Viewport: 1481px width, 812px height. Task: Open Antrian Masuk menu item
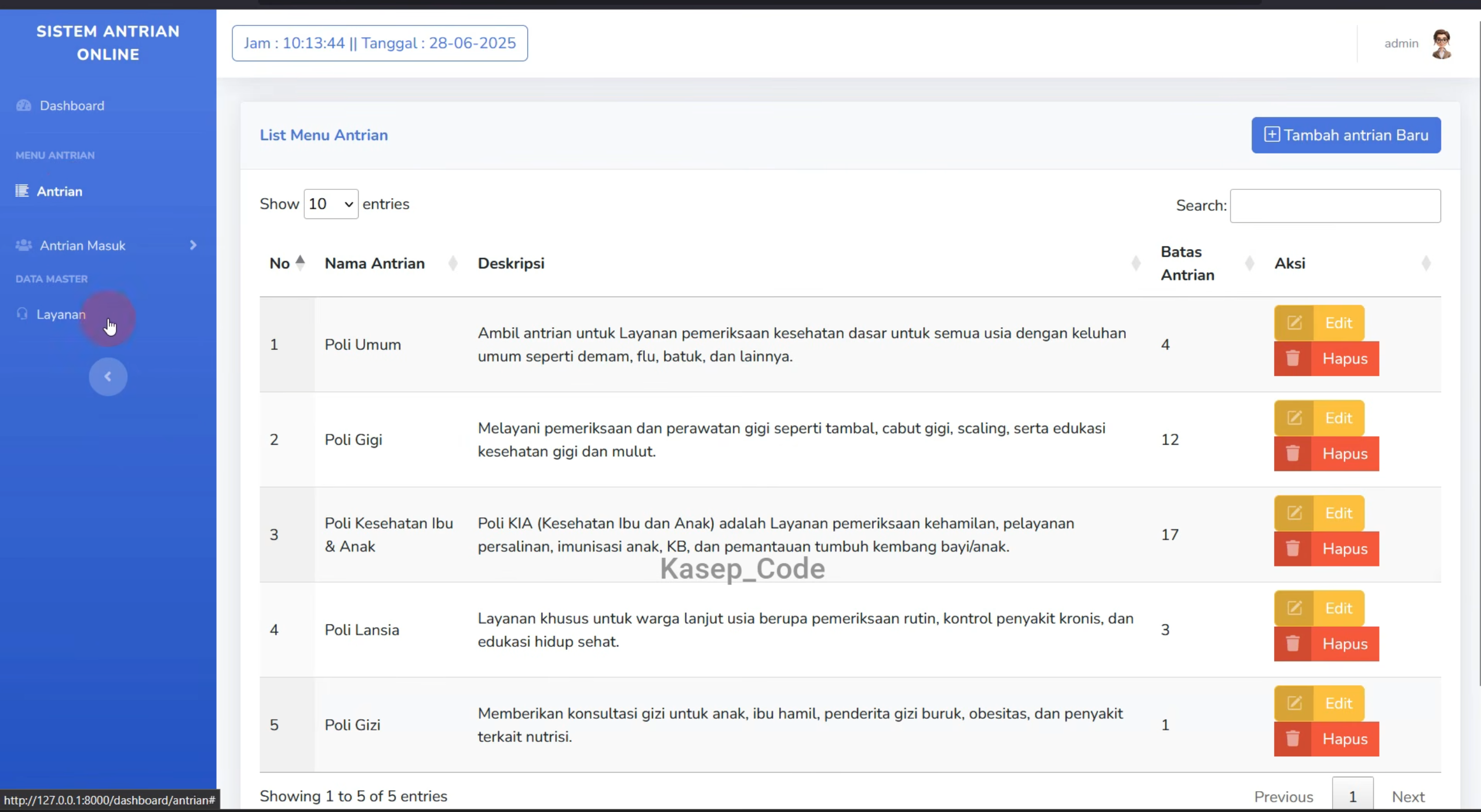coord(108,245)
